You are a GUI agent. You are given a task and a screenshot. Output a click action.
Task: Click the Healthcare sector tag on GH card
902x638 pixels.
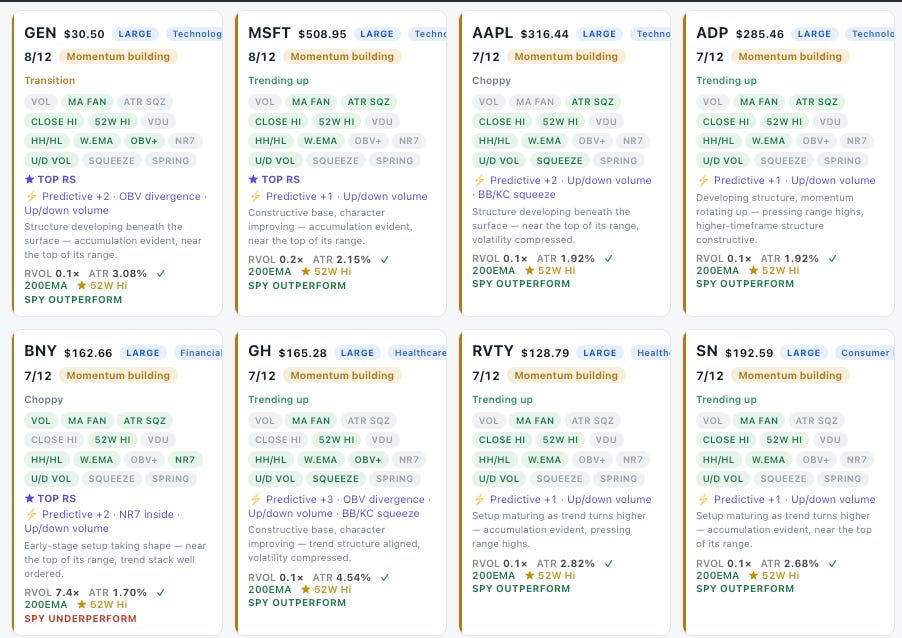[x=418, y=353]
